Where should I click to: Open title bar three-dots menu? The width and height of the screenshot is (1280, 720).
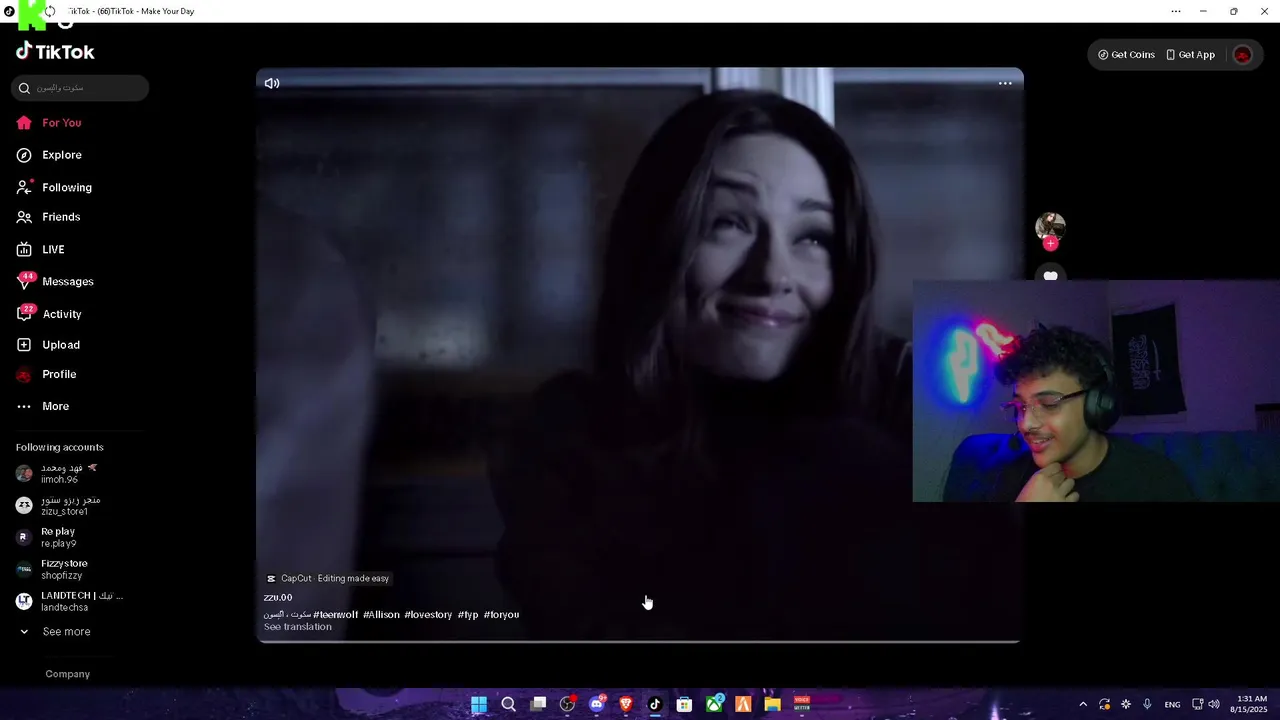[x=1176, y=11]
